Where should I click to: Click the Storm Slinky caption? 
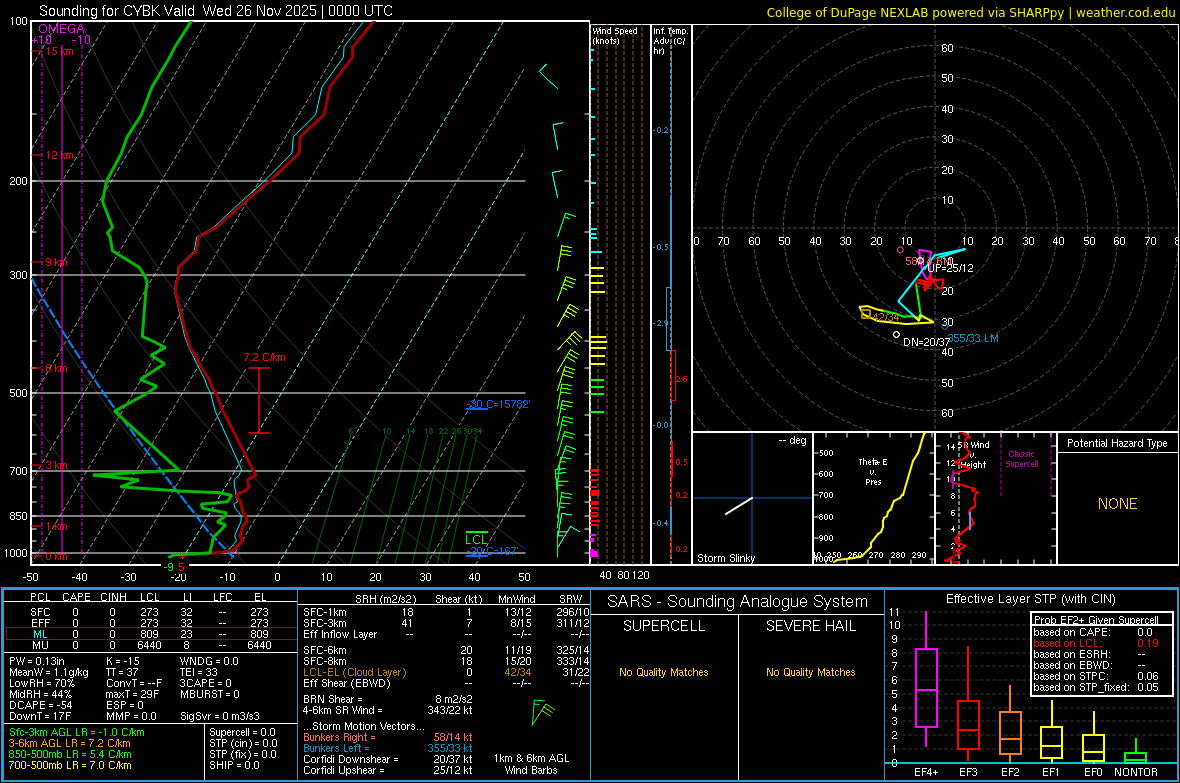pyautogui.click(x=725, y=558)
